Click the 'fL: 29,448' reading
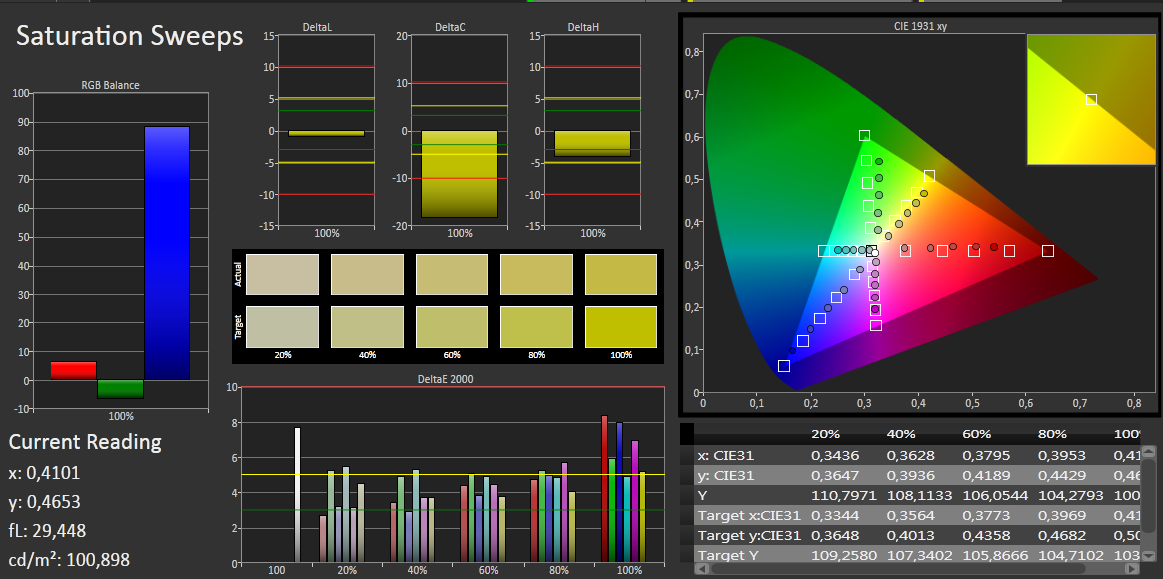Screen dimensions: 1163x579 (x=47, y=531)
